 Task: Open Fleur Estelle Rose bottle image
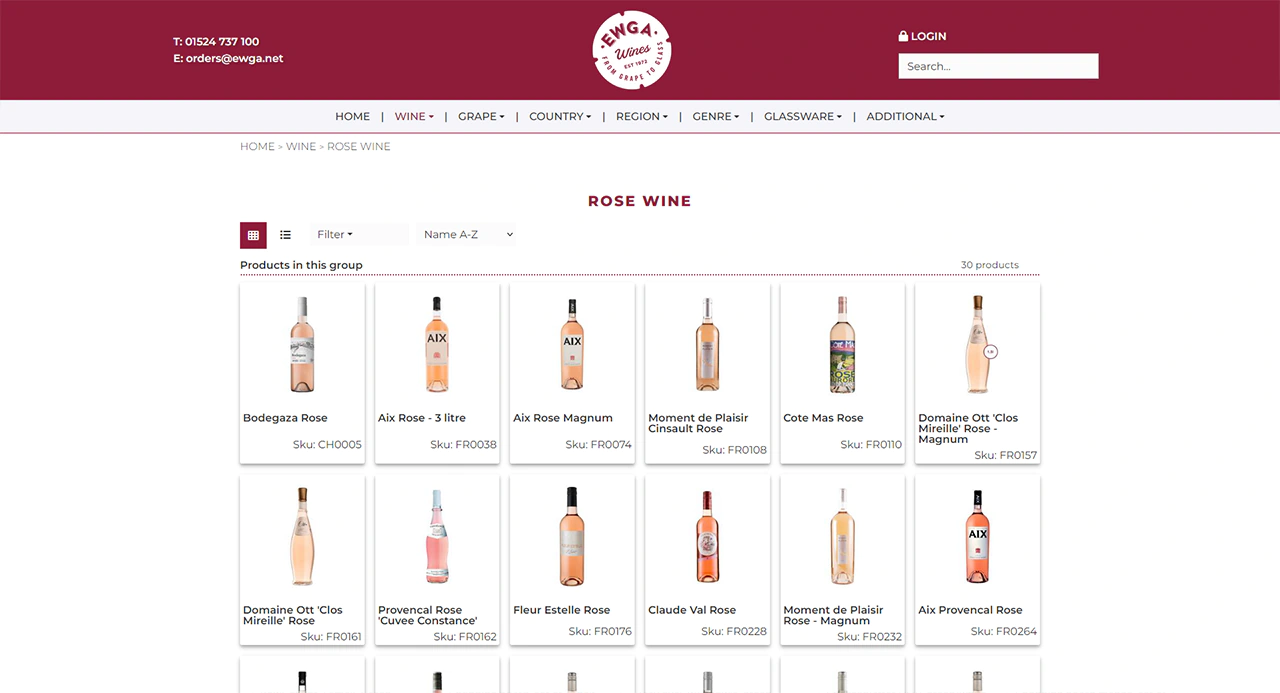572,537
